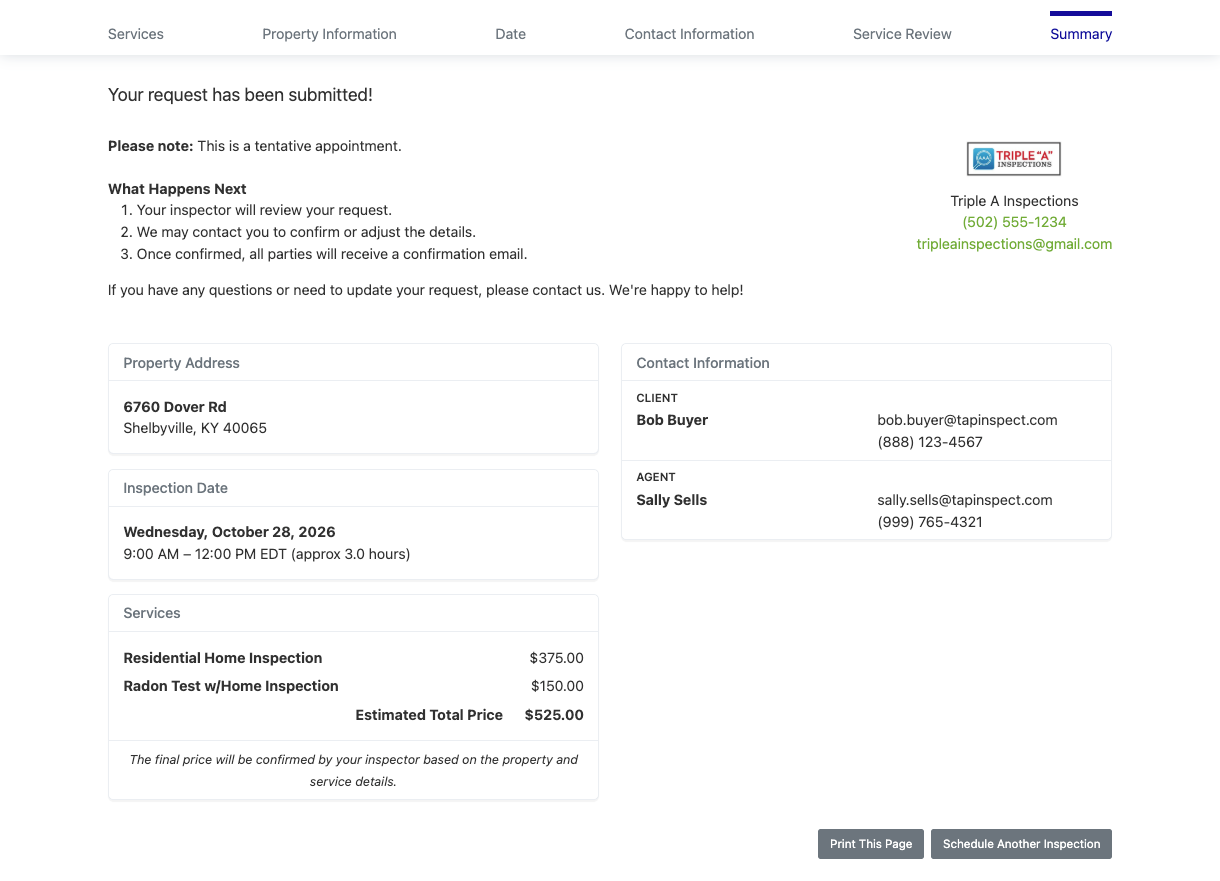Click the Triple A Inspections company name

coord(1014,201)
